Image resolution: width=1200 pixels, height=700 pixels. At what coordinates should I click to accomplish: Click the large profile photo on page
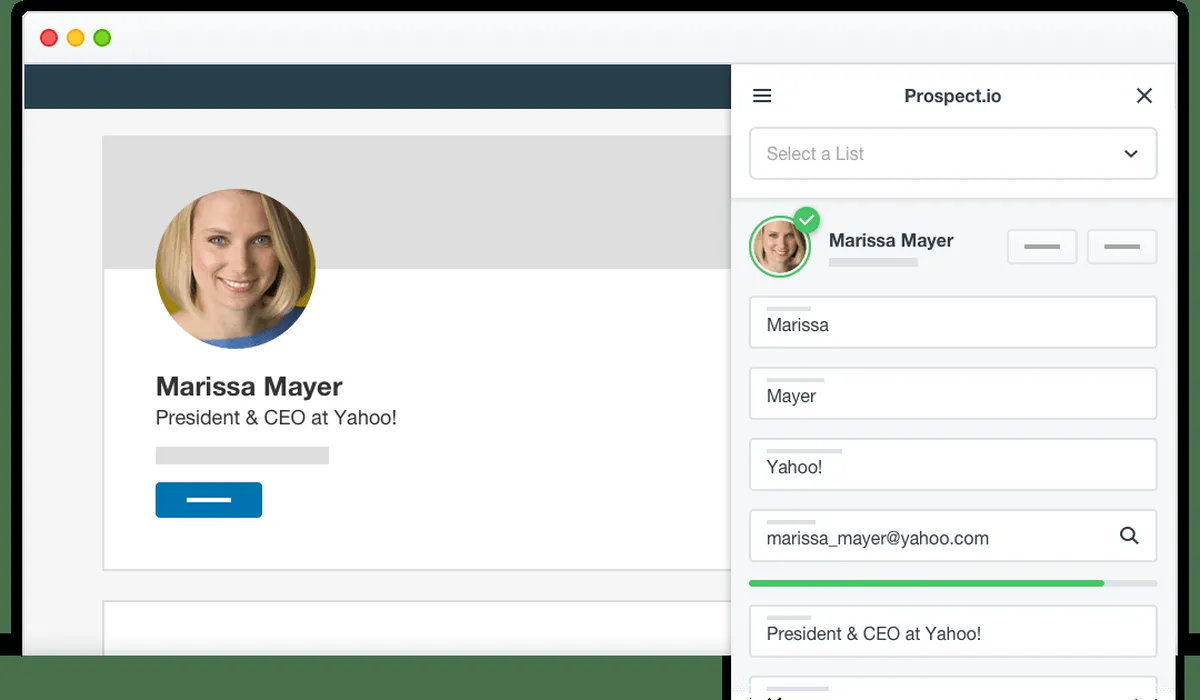tap(236, 268)
